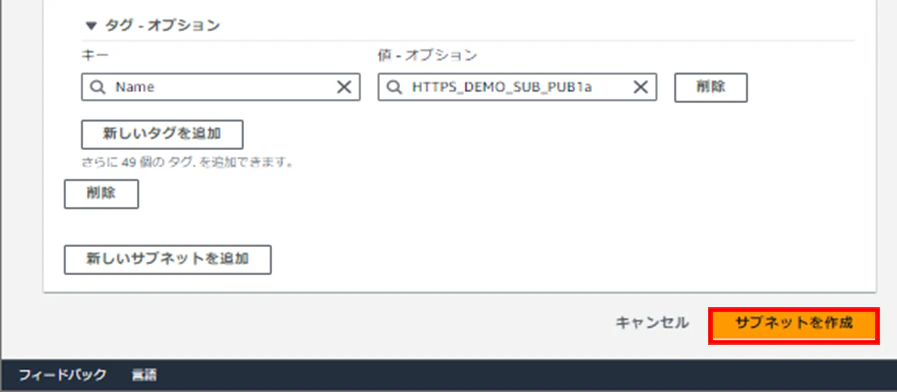Collapse the タグ - オプション section triangle
The height and width of the screenshot is (392, 897).
pyautogui.click(x=91, y=26)
